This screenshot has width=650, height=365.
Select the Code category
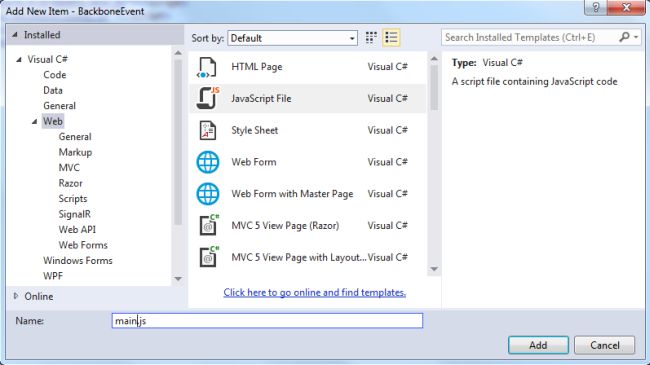[x=55, y=75]
